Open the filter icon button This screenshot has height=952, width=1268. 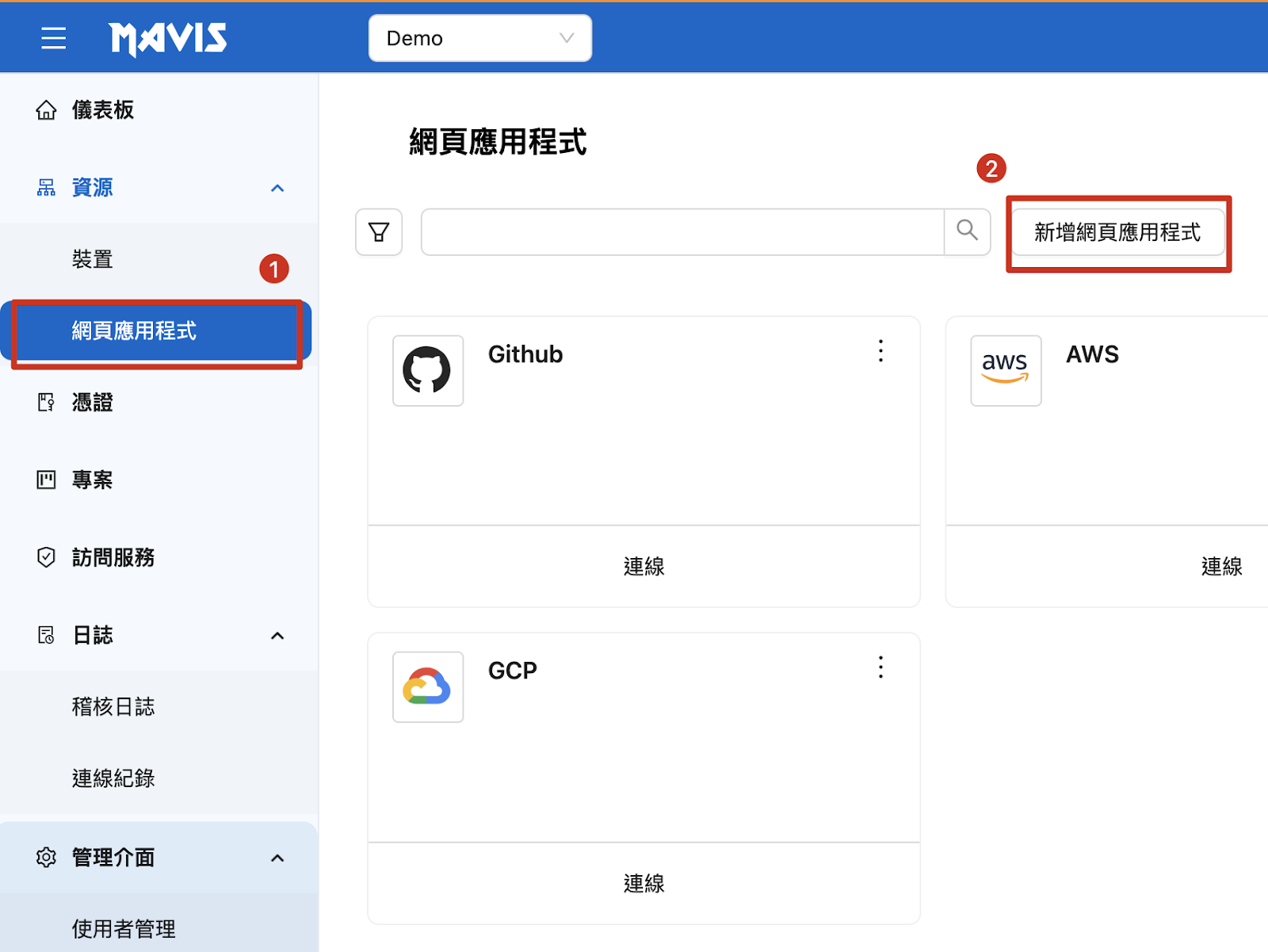point(379,232)
